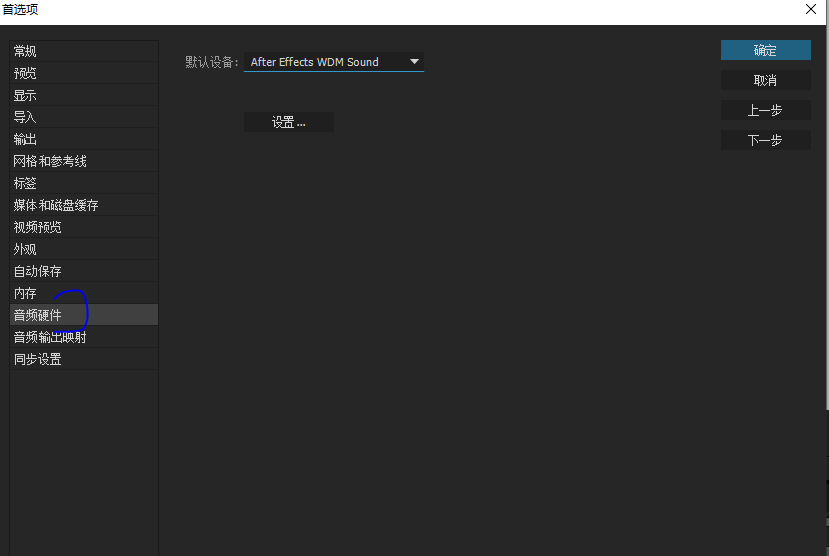Screen dimensions: 829x556
Task: Click the 设置... button
Action: click(289, 123)
